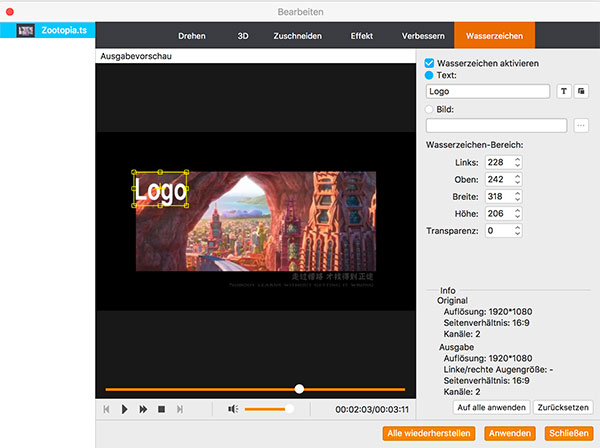Increase the Oben value with the up arrow
This screenshot has width=600, height=448.
point(517,176)
